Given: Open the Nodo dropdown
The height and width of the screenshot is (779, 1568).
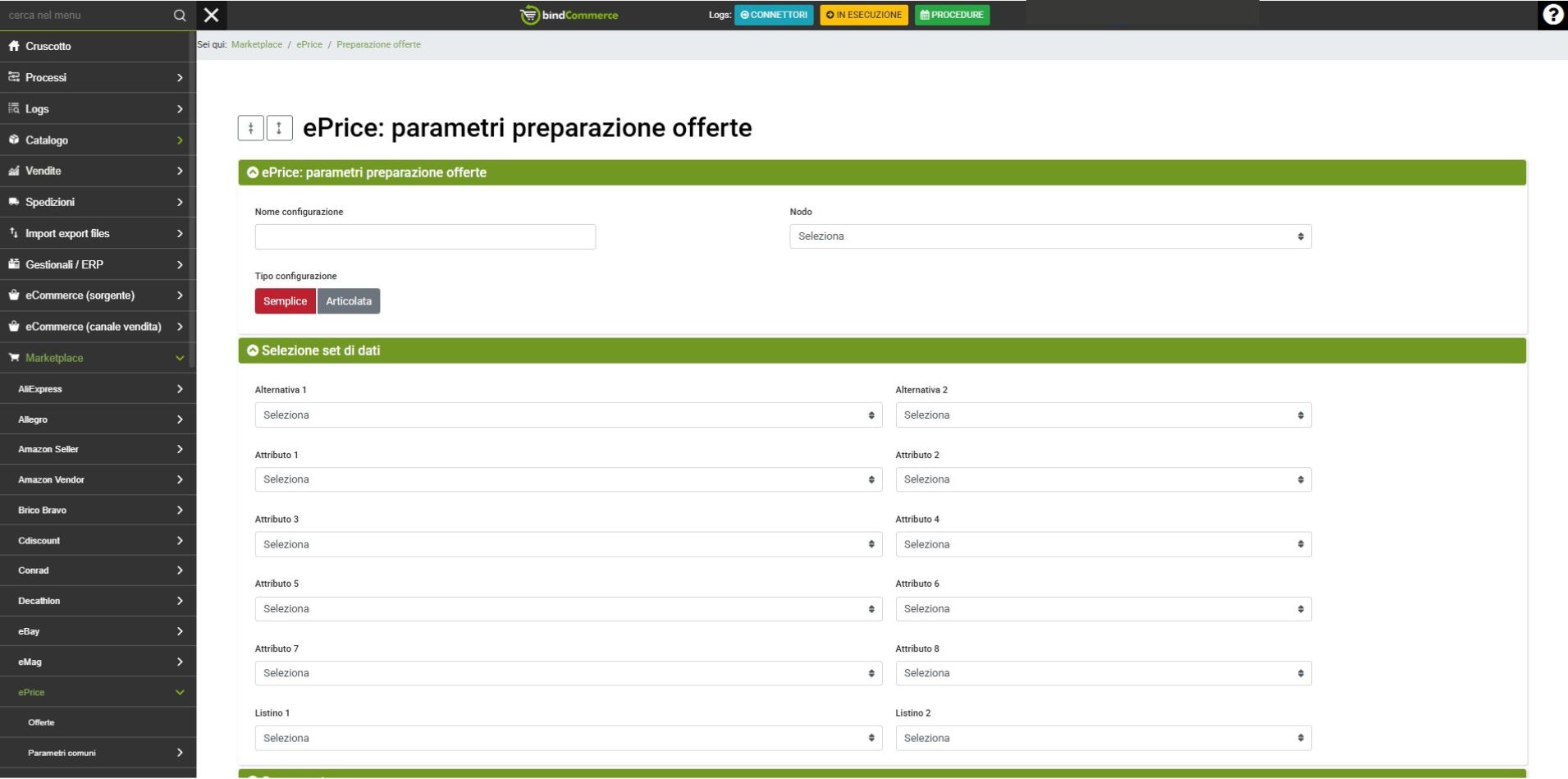Looking at the screenshot, I should 1049,236.
